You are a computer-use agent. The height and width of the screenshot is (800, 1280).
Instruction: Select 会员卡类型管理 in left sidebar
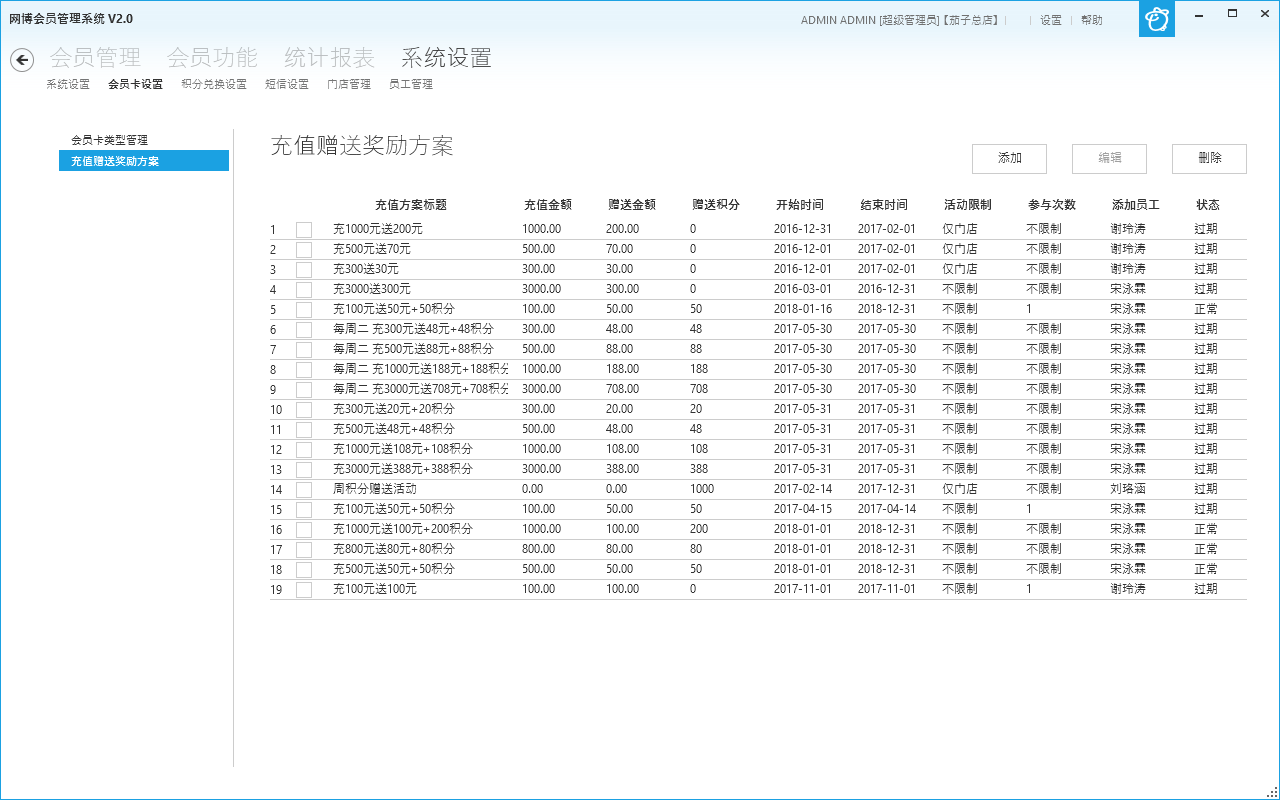tap(109, 141)
